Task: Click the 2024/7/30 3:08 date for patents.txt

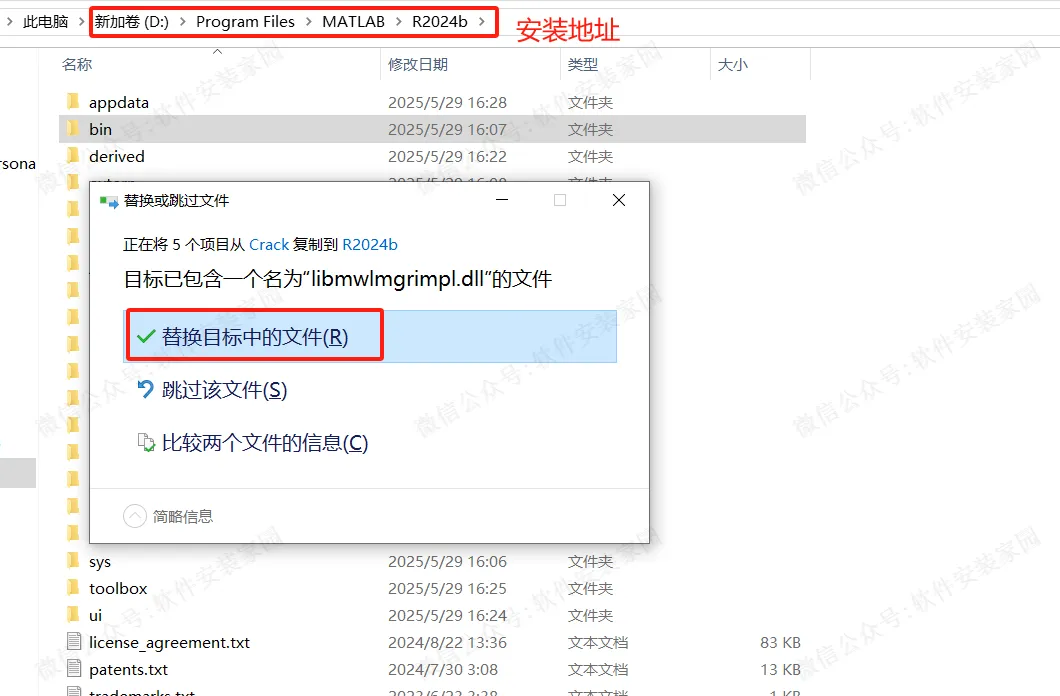Action: (443, 669)
